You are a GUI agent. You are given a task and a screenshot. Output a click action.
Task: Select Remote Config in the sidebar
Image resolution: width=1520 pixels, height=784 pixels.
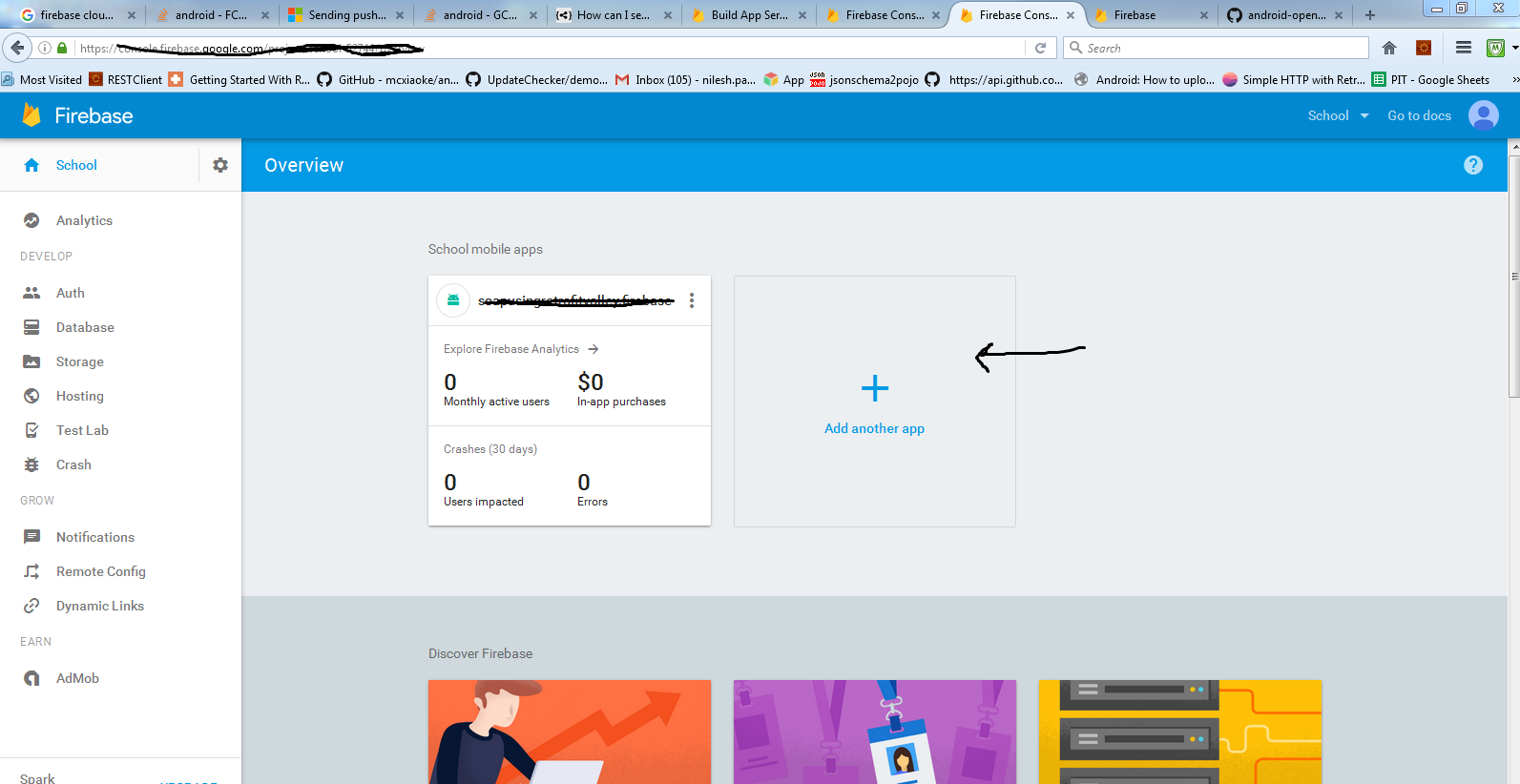101,571
